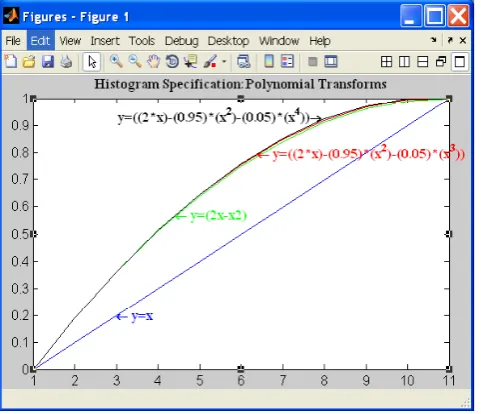Image resolution: width=481 pixels, height=414 pixels.
Task: Open the Window menu
Action: coord(279,41)
